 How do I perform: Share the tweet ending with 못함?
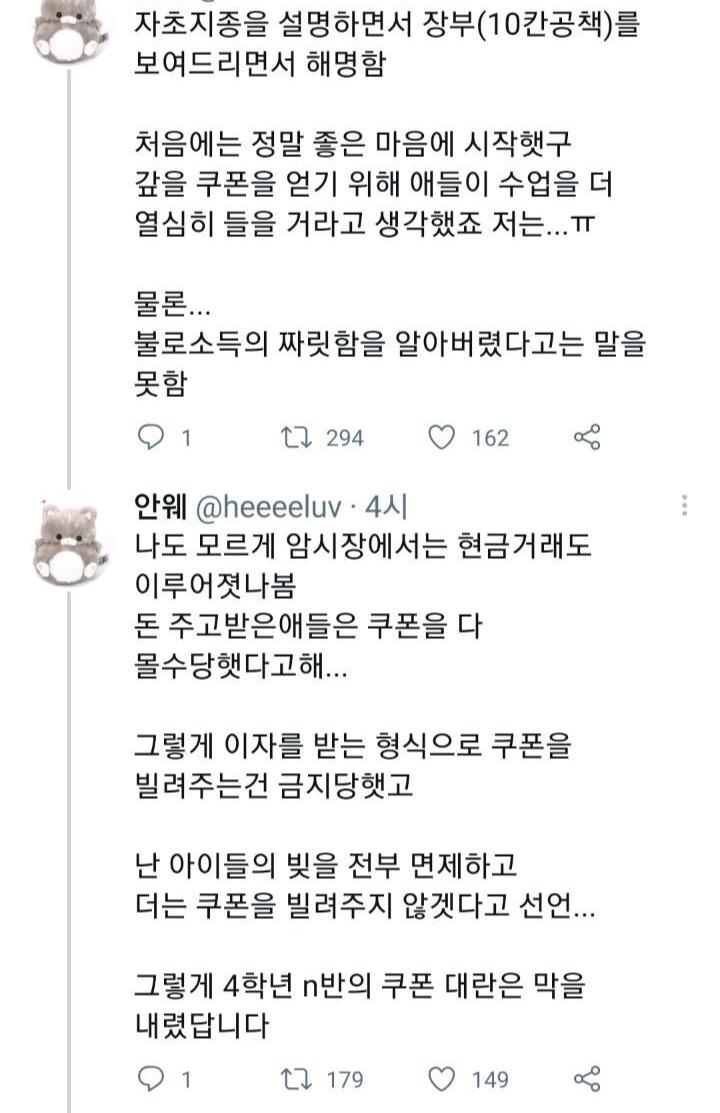point(587,437)
